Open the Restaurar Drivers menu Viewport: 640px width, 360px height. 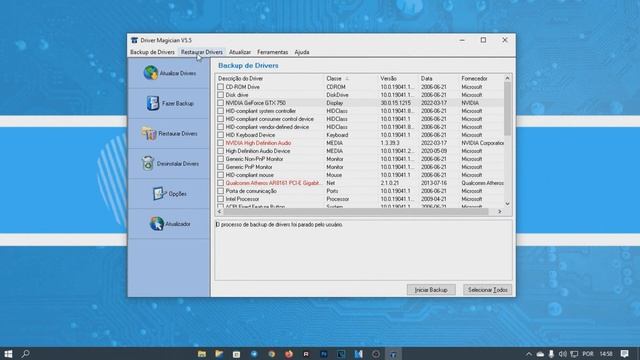[202, 52]
